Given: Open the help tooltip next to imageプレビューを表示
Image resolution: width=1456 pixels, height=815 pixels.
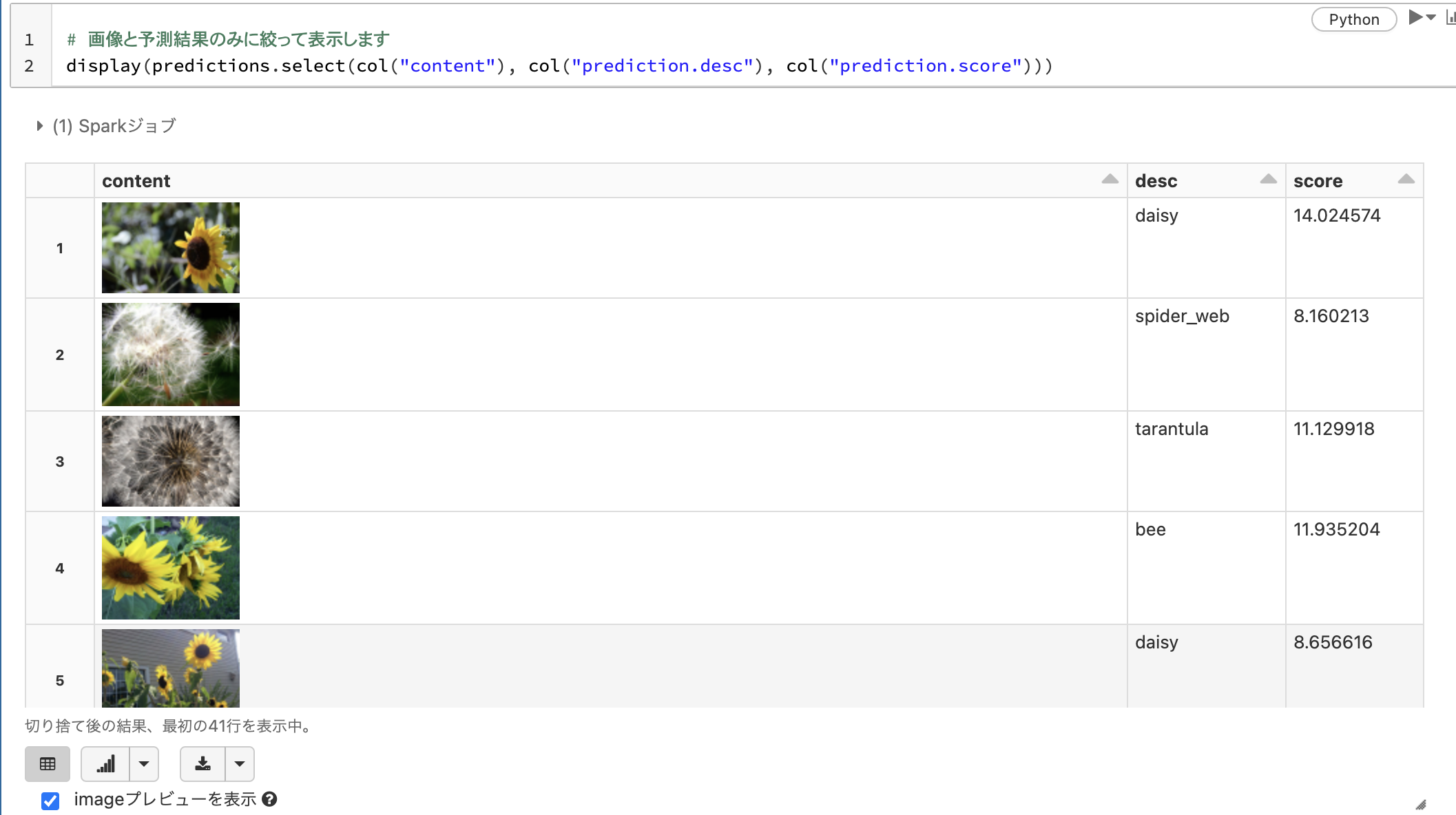Looking at the screenshot, I should pyautogui.click(x=270, y=799).
